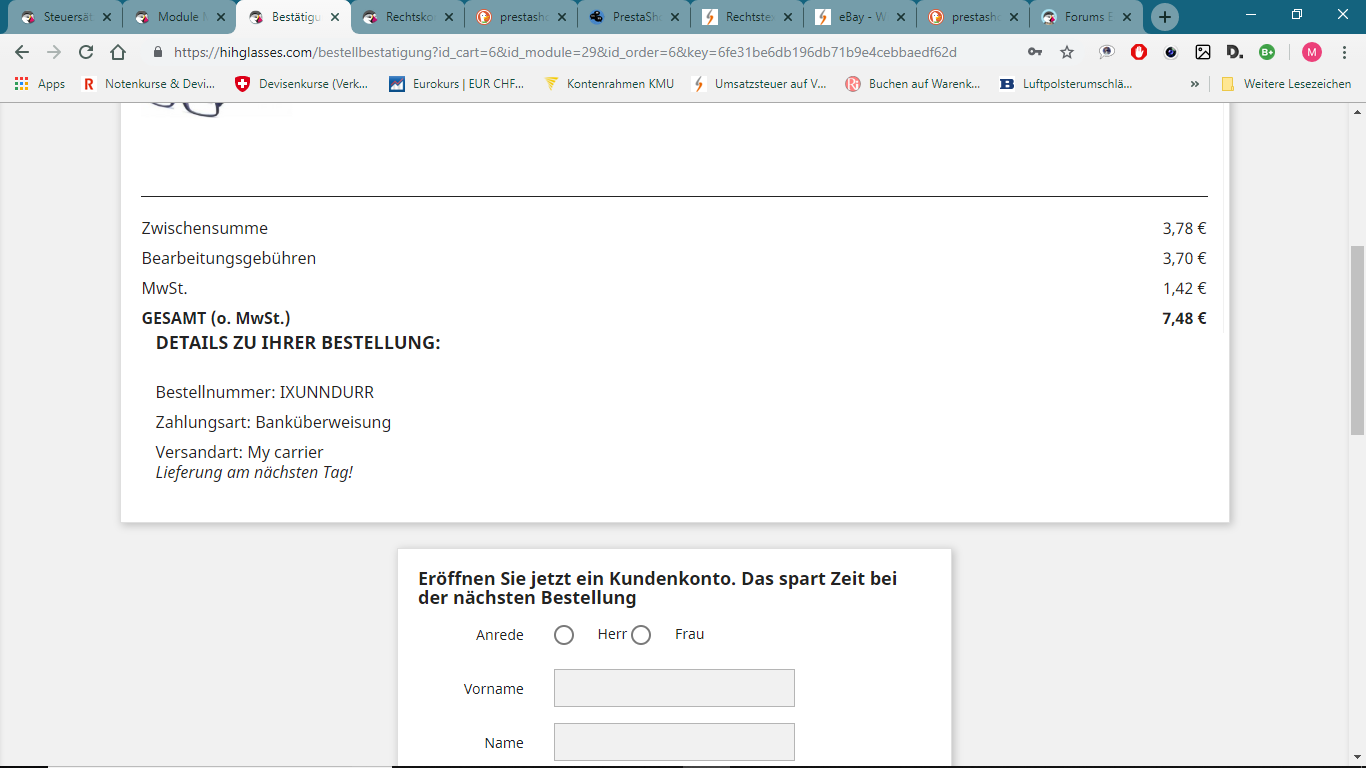The height and width of the screenshot is (768, 1366).
Task: Click the browser forward arrow
Action: pyautogui.click(x=54, y=52)
